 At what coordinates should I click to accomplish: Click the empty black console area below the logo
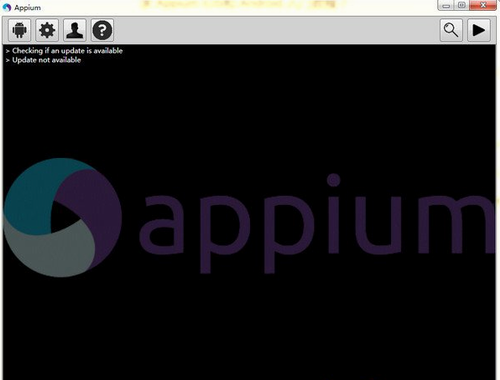pos(250,327)
